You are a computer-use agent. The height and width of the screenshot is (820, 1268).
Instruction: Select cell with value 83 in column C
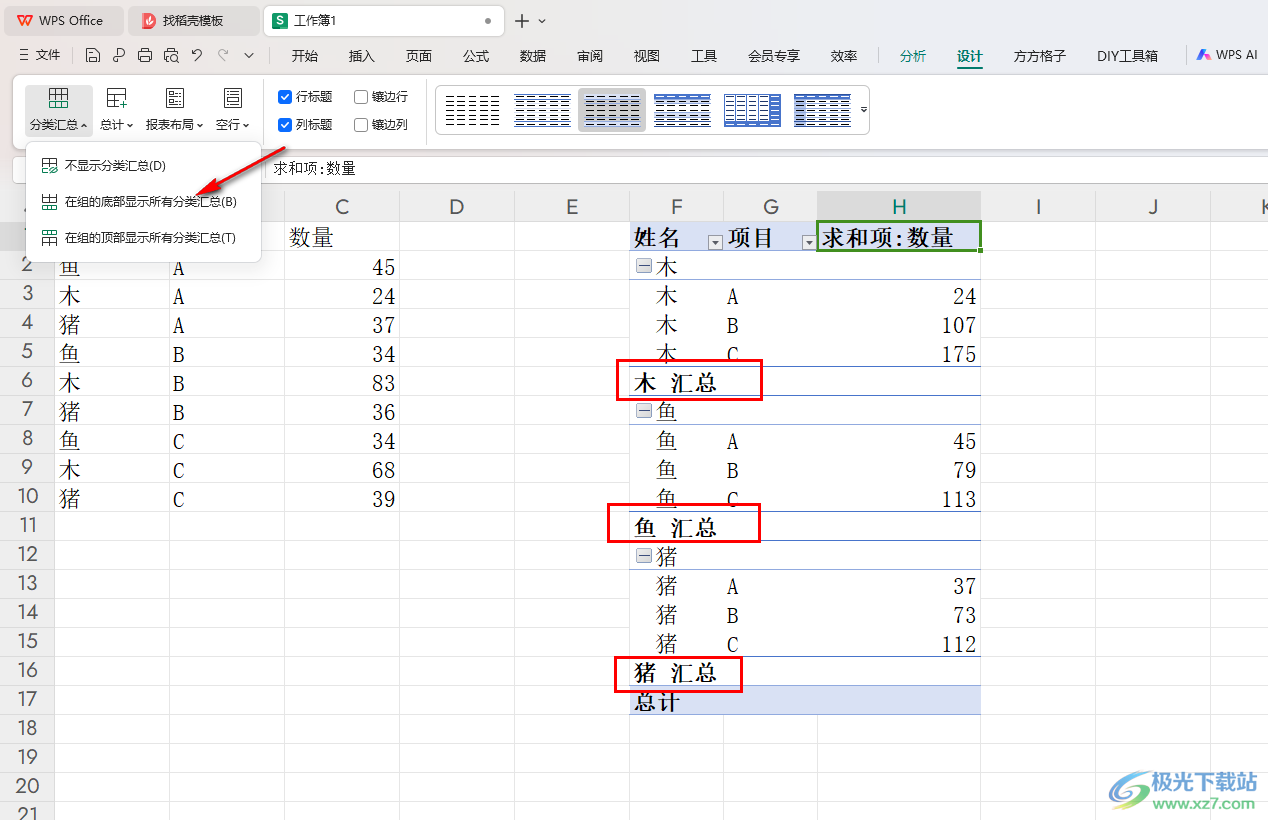342,383
